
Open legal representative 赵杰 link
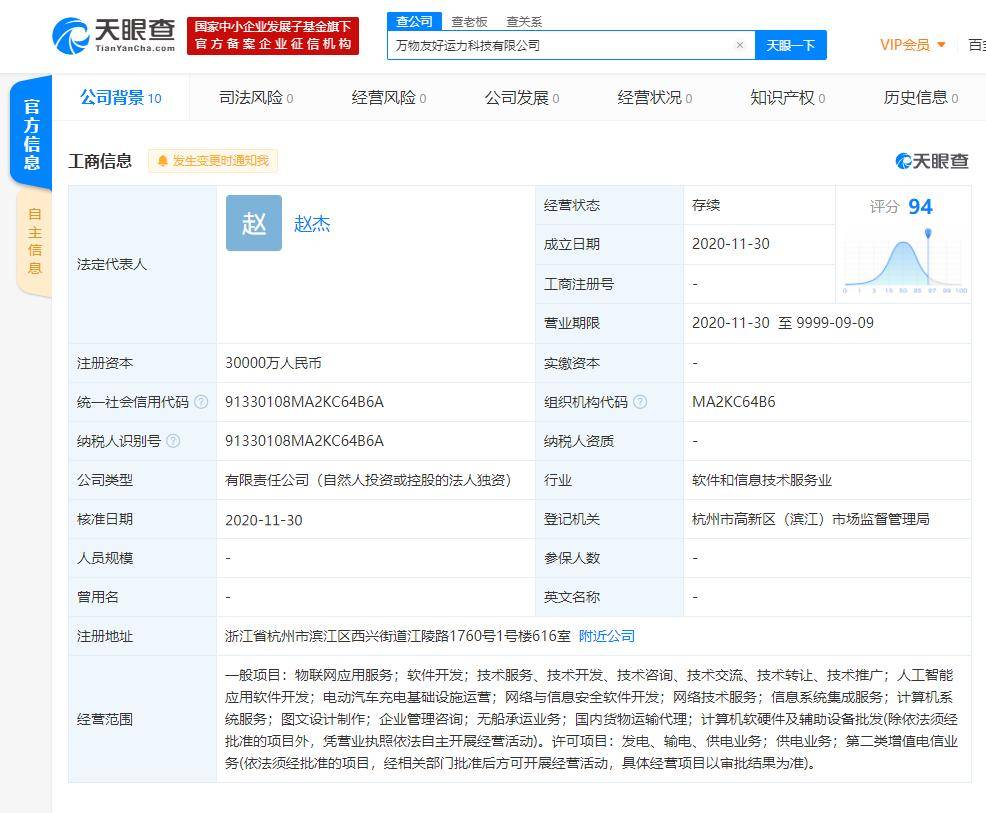(x=312, y=224)
